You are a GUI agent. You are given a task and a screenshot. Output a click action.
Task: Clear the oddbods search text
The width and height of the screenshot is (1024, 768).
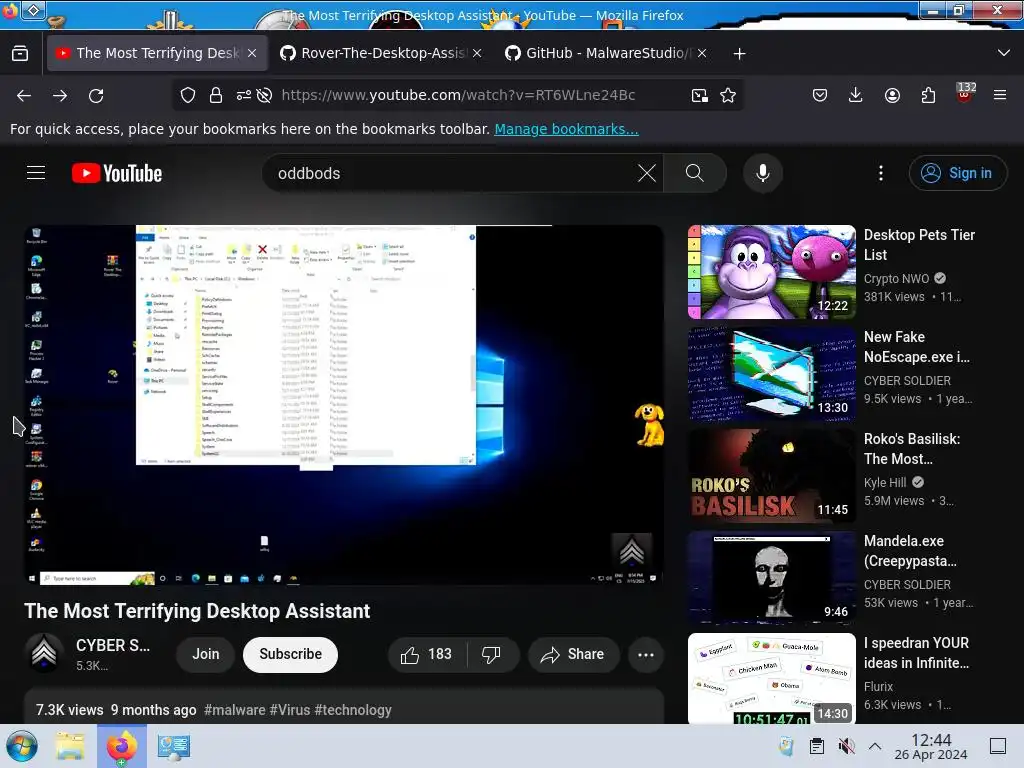click(x=647, y=173)
